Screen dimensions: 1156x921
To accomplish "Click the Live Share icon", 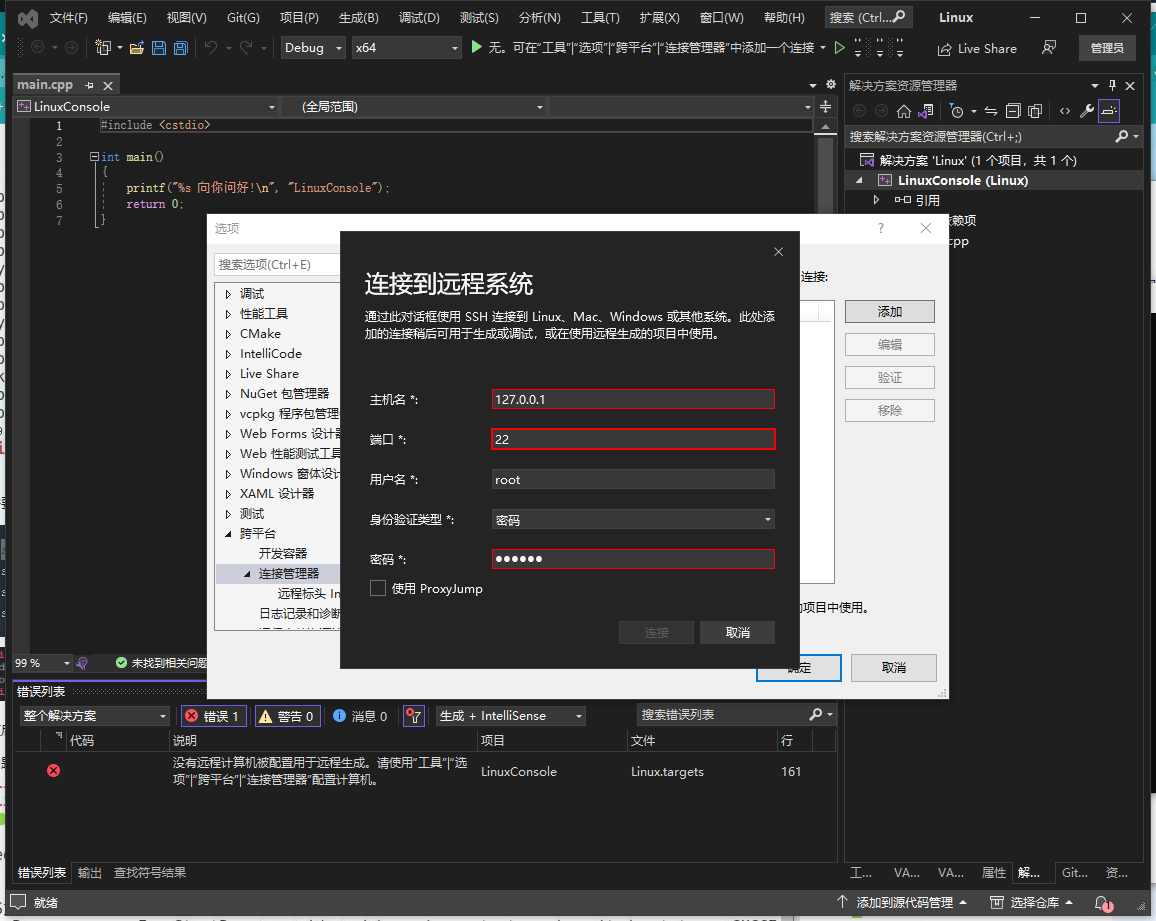I will [x=944, y=49].
